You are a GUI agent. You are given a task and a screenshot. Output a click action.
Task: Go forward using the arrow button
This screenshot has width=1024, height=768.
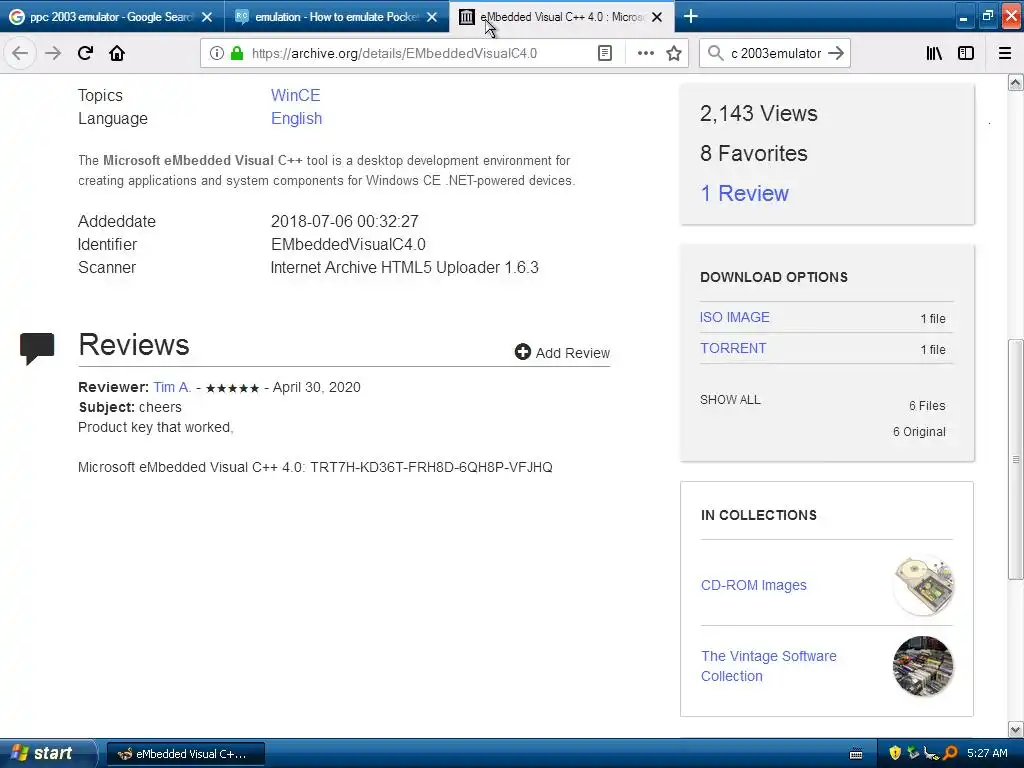pyautogui.click(x=53, y=53)
